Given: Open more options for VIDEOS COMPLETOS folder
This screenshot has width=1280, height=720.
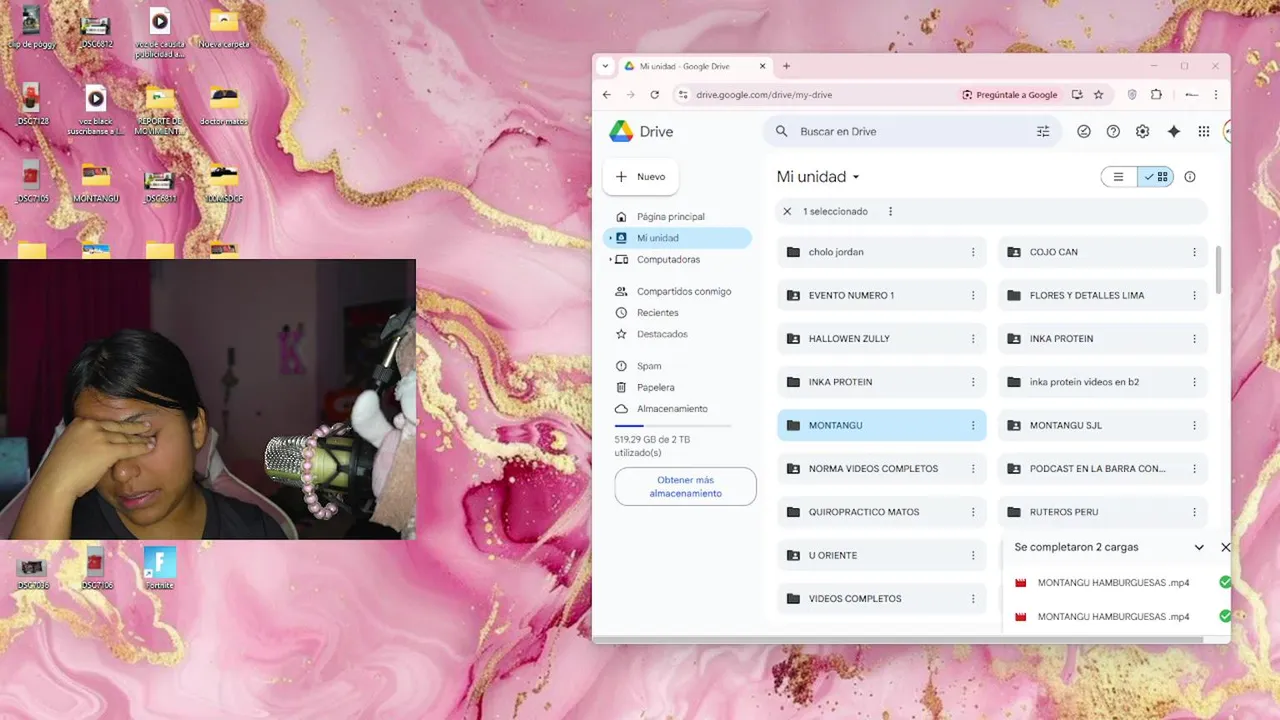Looking at the screenshot, I should pyautogui.click(x=973, y=599).
